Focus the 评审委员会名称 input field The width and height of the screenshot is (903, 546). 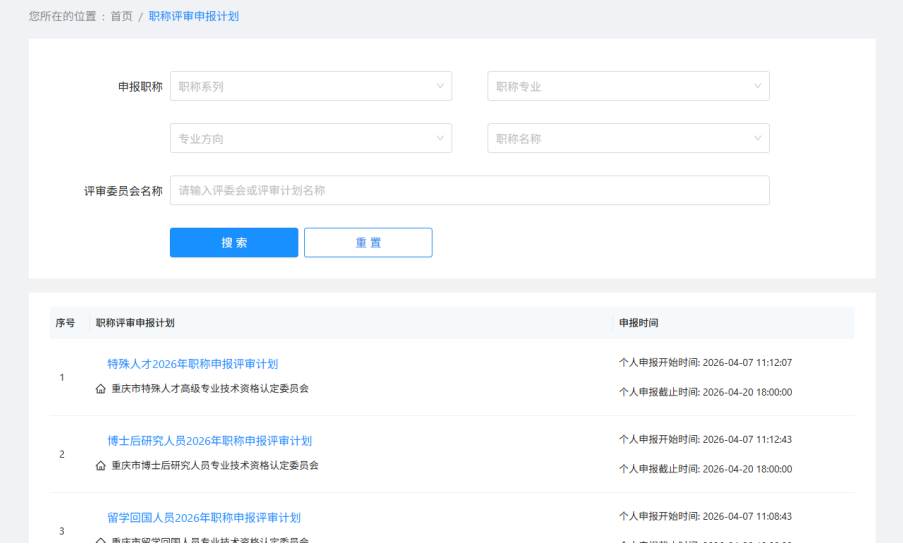tap(469, 190)
